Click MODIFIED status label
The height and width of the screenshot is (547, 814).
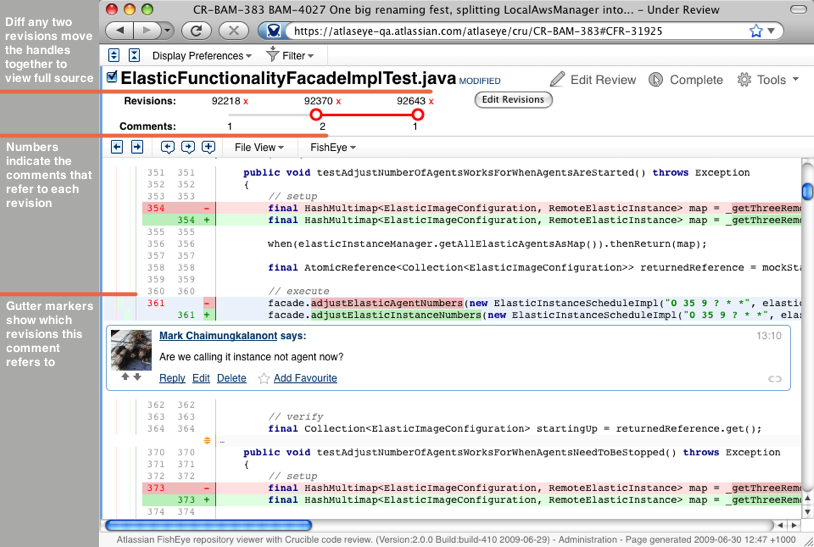[x=480, y=81]
